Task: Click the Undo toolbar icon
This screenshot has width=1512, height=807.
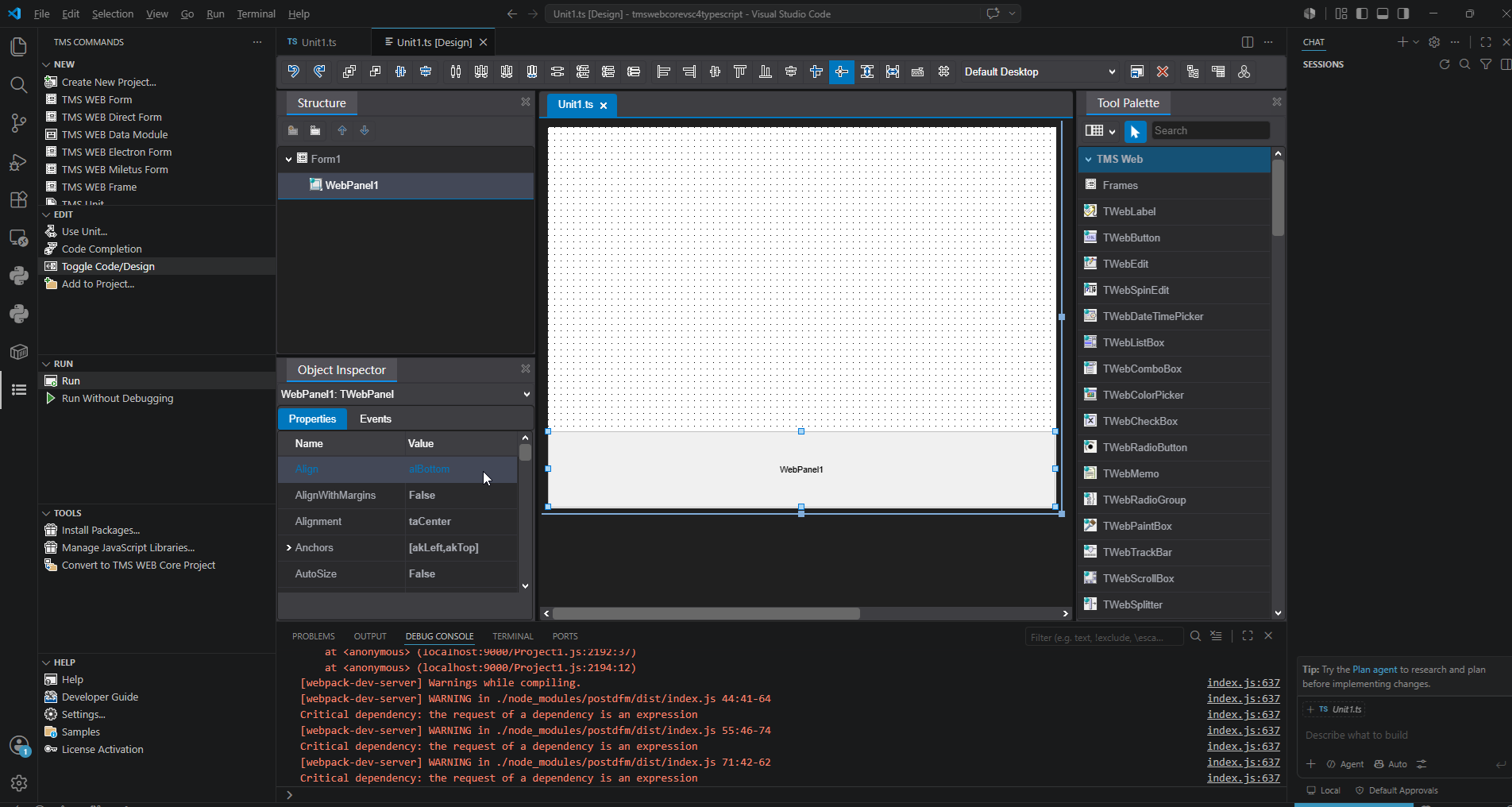Action: (x=294, y=71)
